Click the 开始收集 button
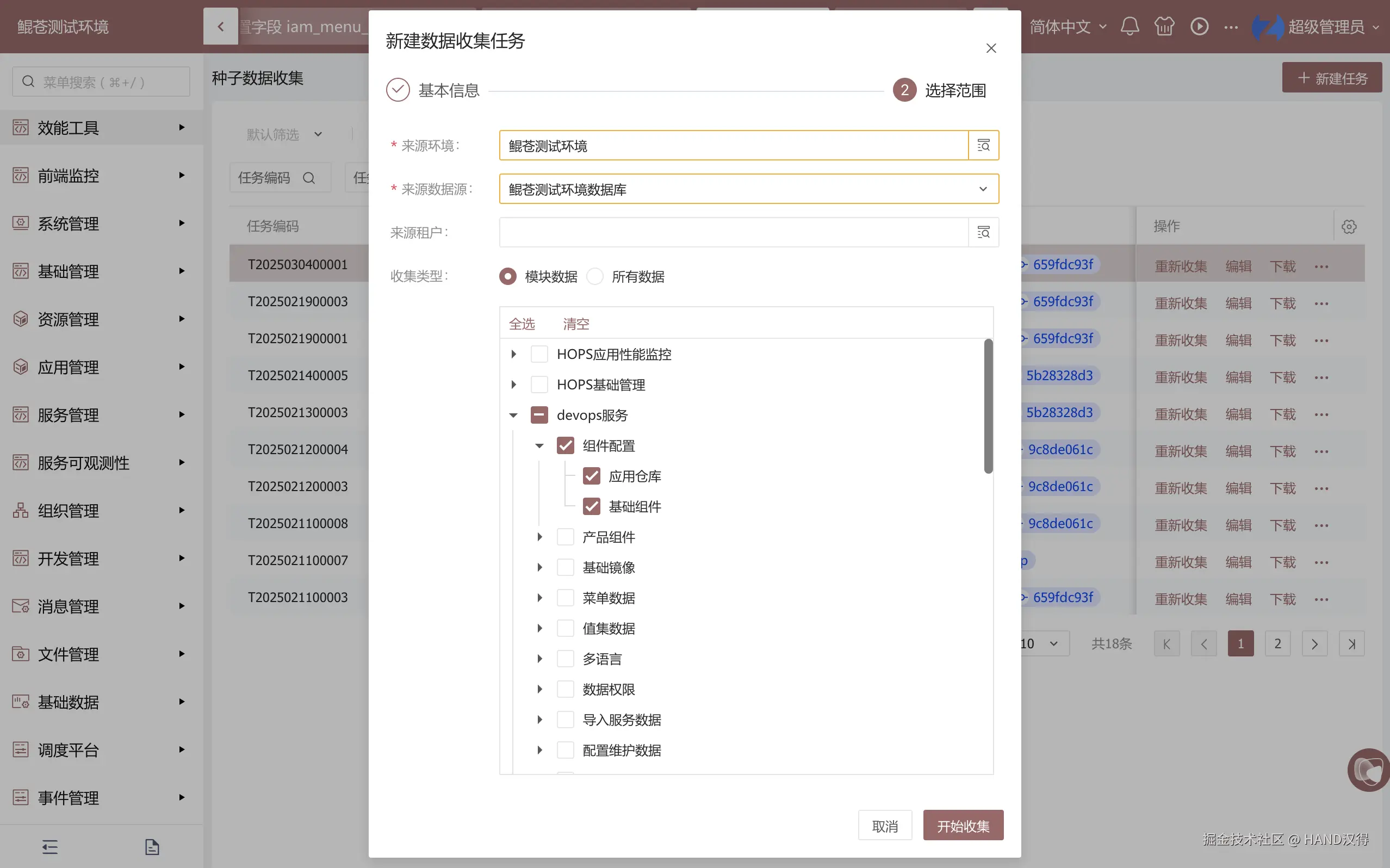The image size is (1390, 868). click(x=963, y=826)
